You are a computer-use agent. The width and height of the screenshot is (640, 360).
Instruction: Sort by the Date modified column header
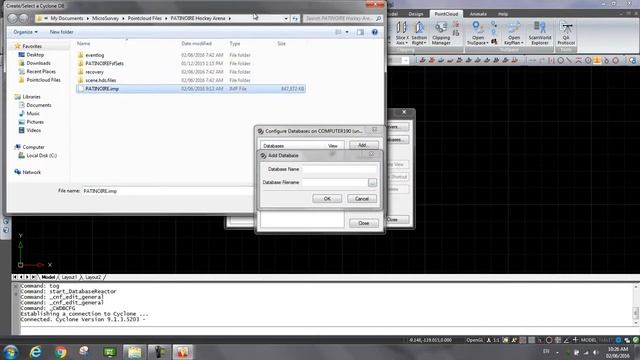click(196, 43)
